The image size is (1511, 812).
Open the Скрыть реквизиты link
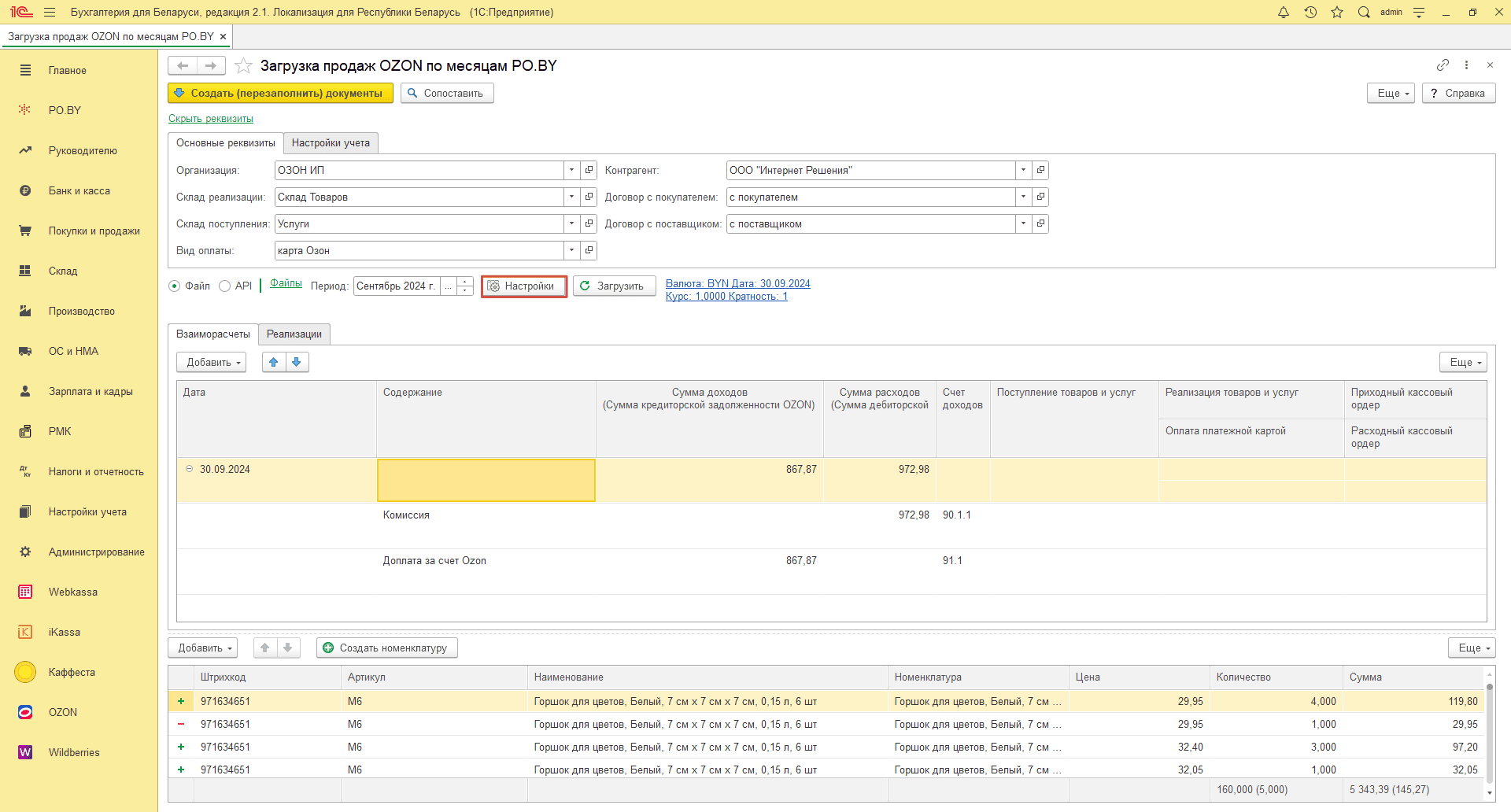(211, 119)
